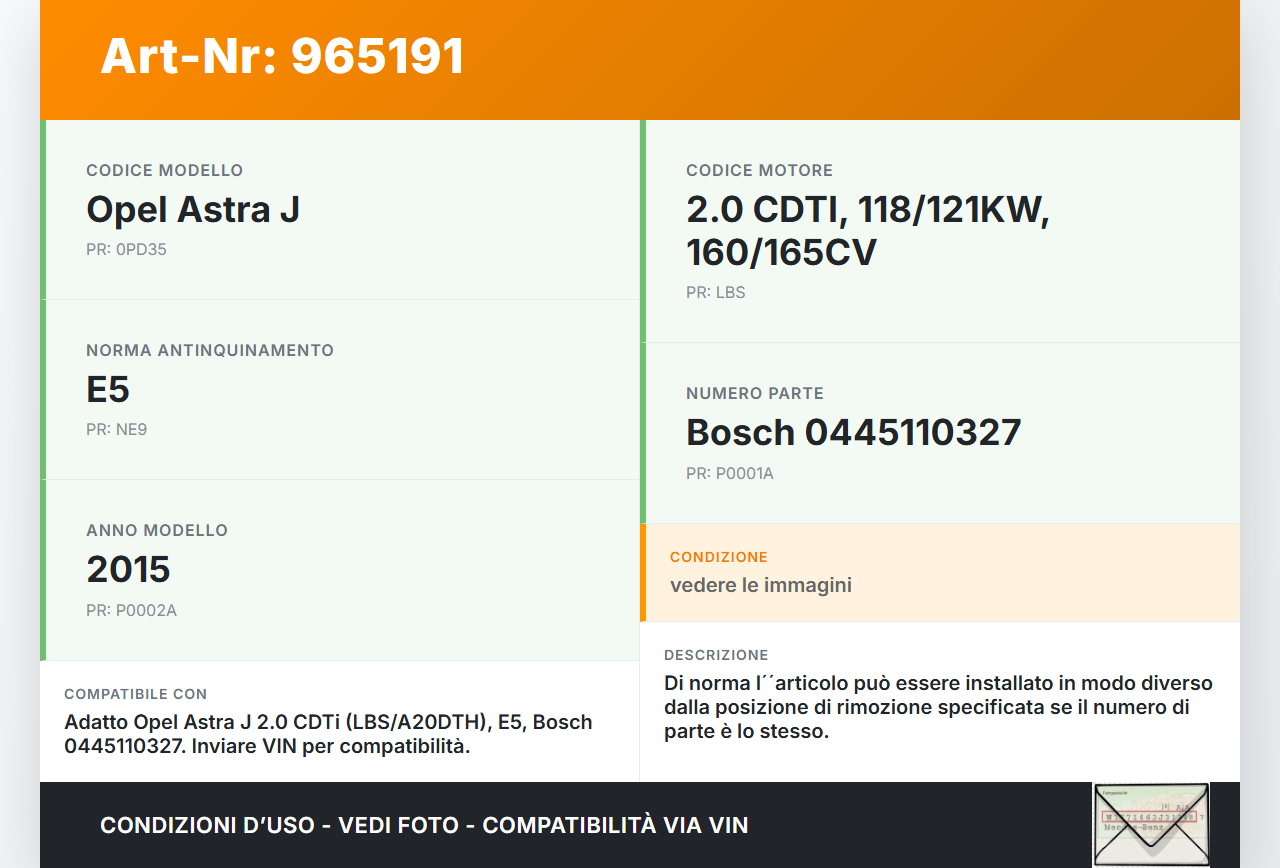Click the Art-Nr: 965191 header title
Image resolution: width=1280 pixels, height=868 pixels.
281,57
